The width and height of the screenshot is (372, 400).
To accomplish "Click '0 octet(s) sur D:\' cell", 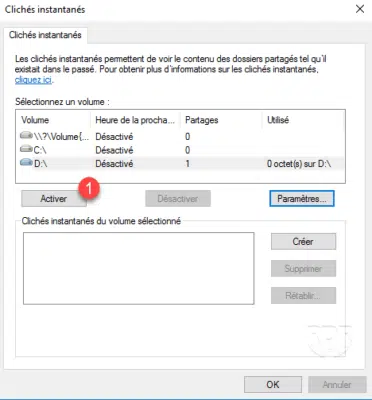I will [x=299, y=164].
